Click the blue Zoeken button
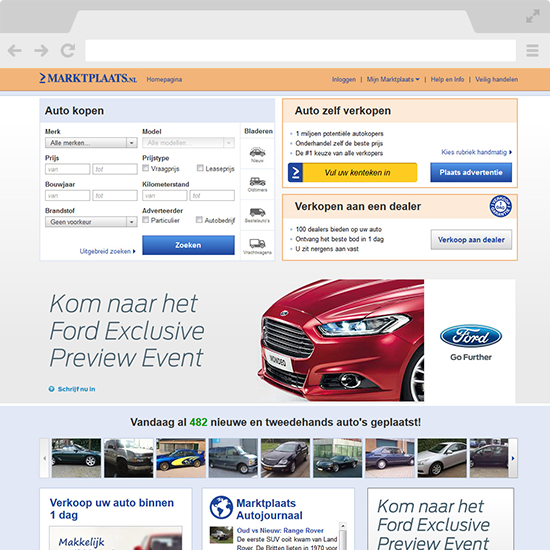 (x=188, y=245)
